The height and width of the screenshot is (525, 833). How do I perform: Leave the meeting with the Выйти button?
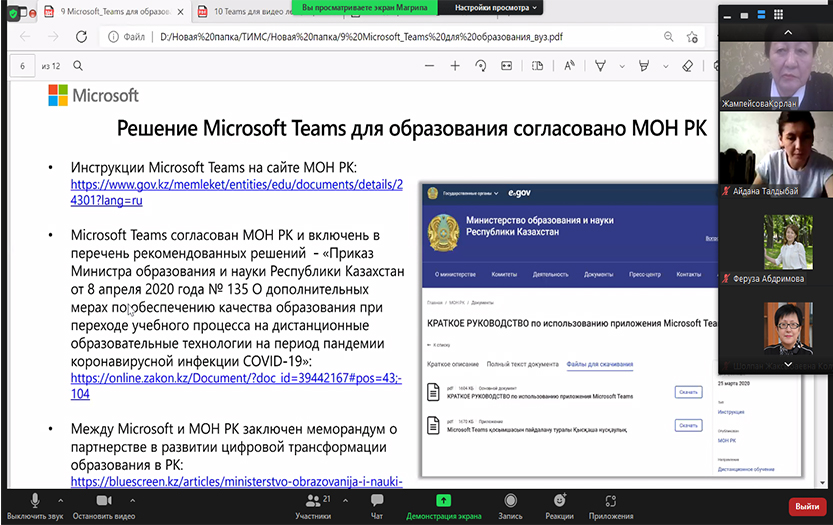coord(807,506)
